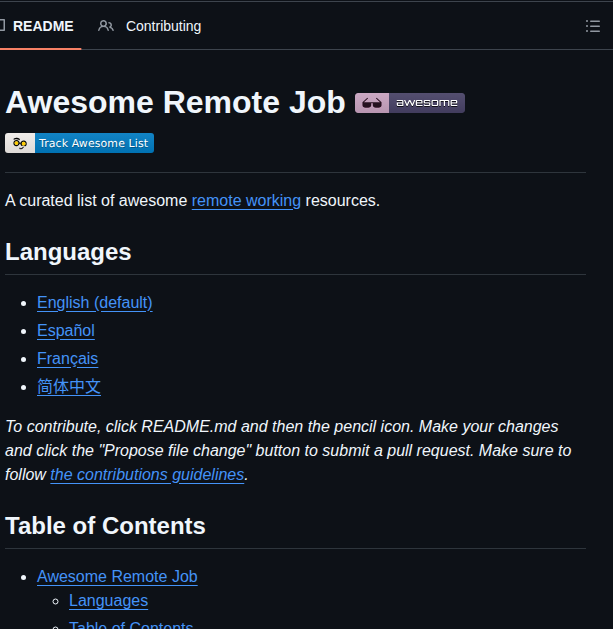Viewport: 613px width, 629px height.
Task: Select English (default) language link
Action: (95, 302)
